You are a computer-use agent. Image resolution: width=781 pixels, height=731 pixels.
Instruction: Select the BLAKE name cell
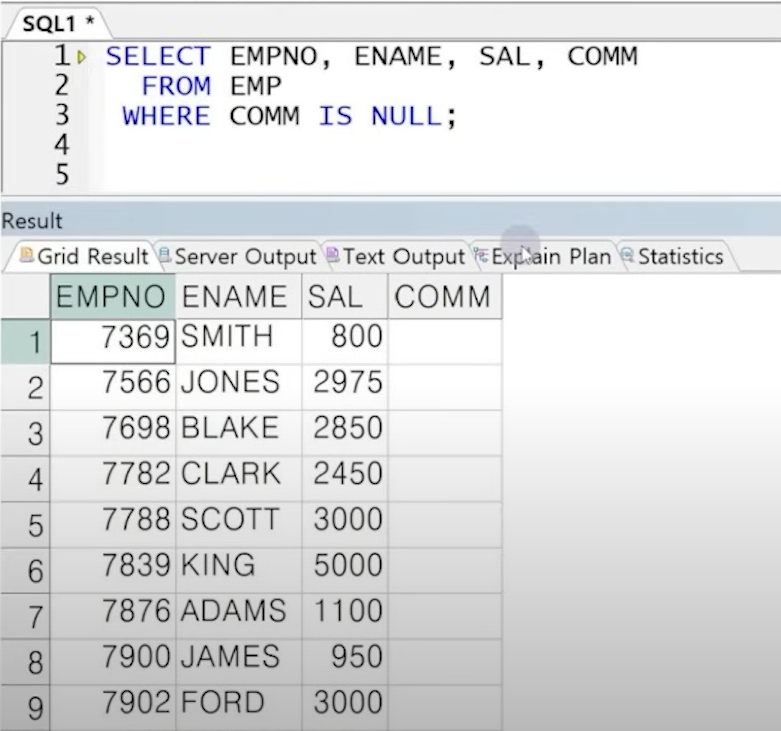(x=239, y=433)
